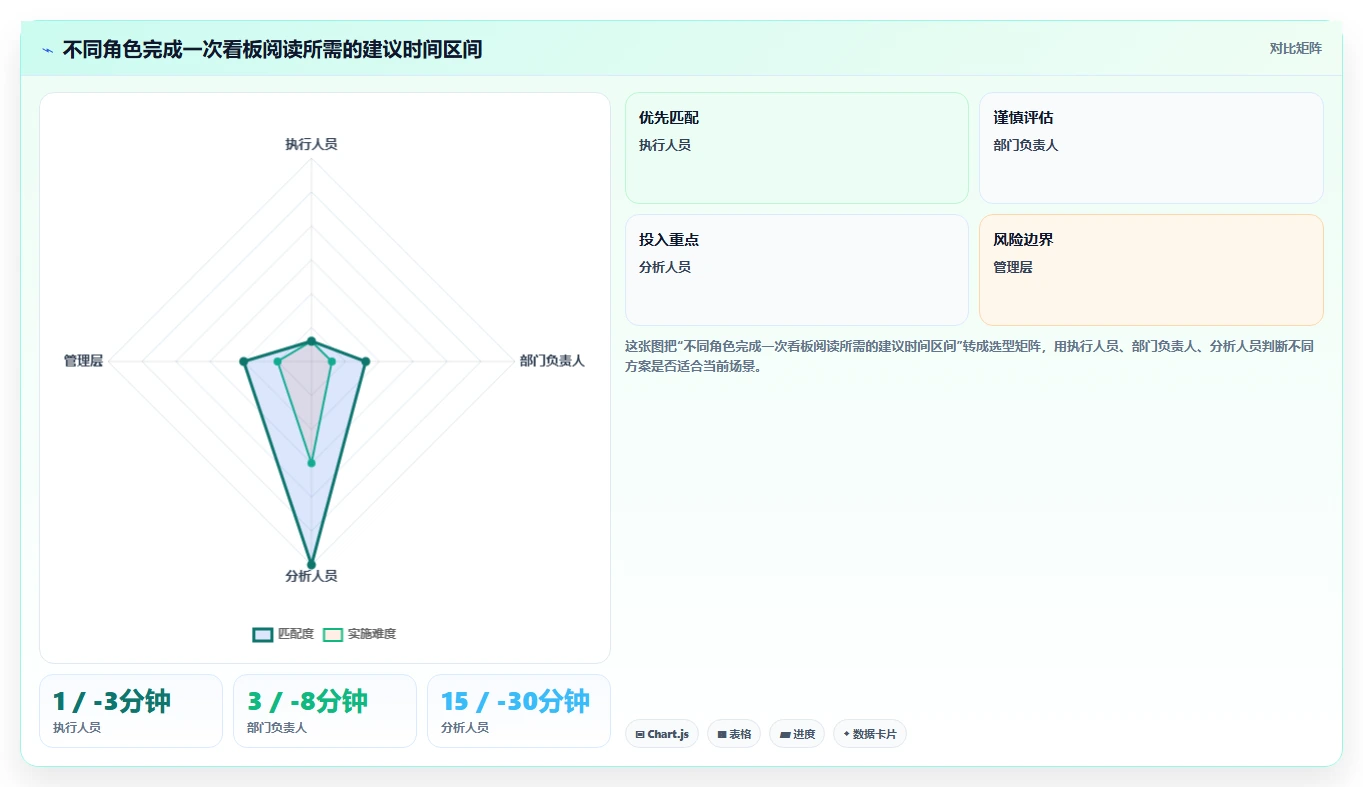
Task: Select the Chart.js tag
Action: click(662, 734)
